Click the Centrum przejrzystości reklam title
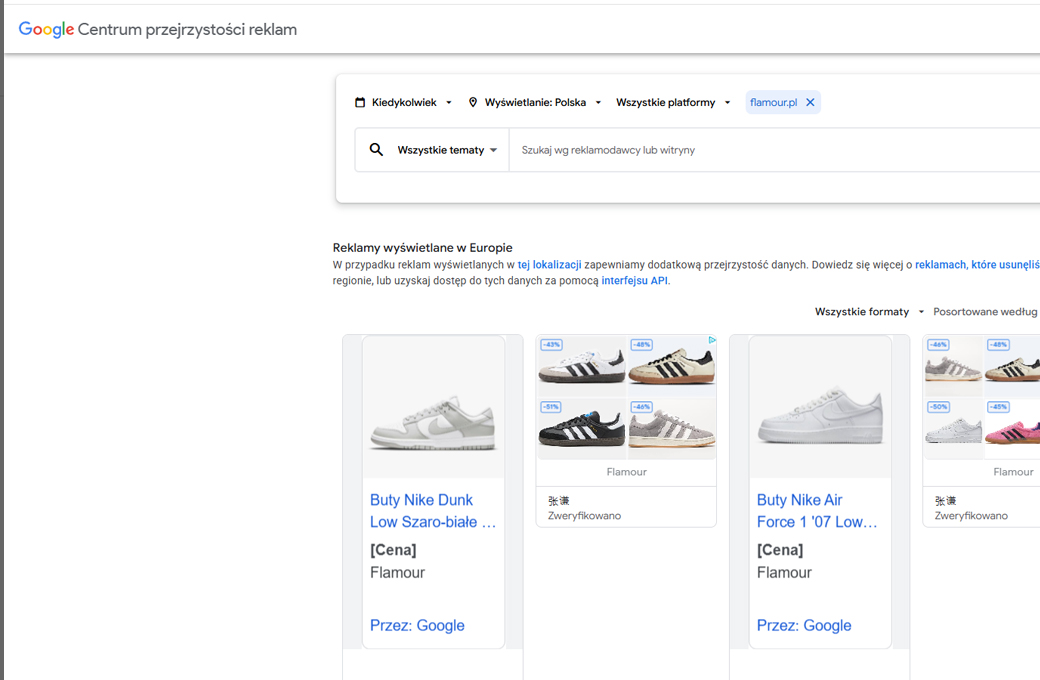 pyautogui.click(x=187, y=29)
